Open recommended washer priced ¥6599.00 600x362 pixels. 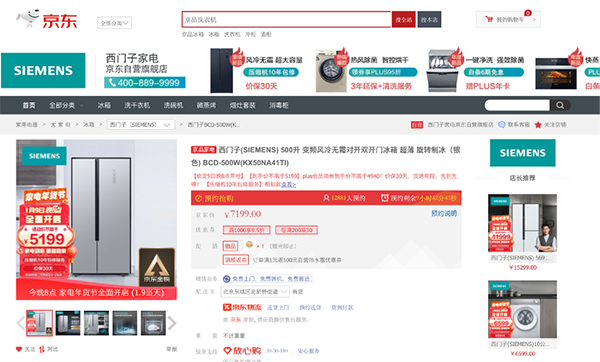point(522,318)
